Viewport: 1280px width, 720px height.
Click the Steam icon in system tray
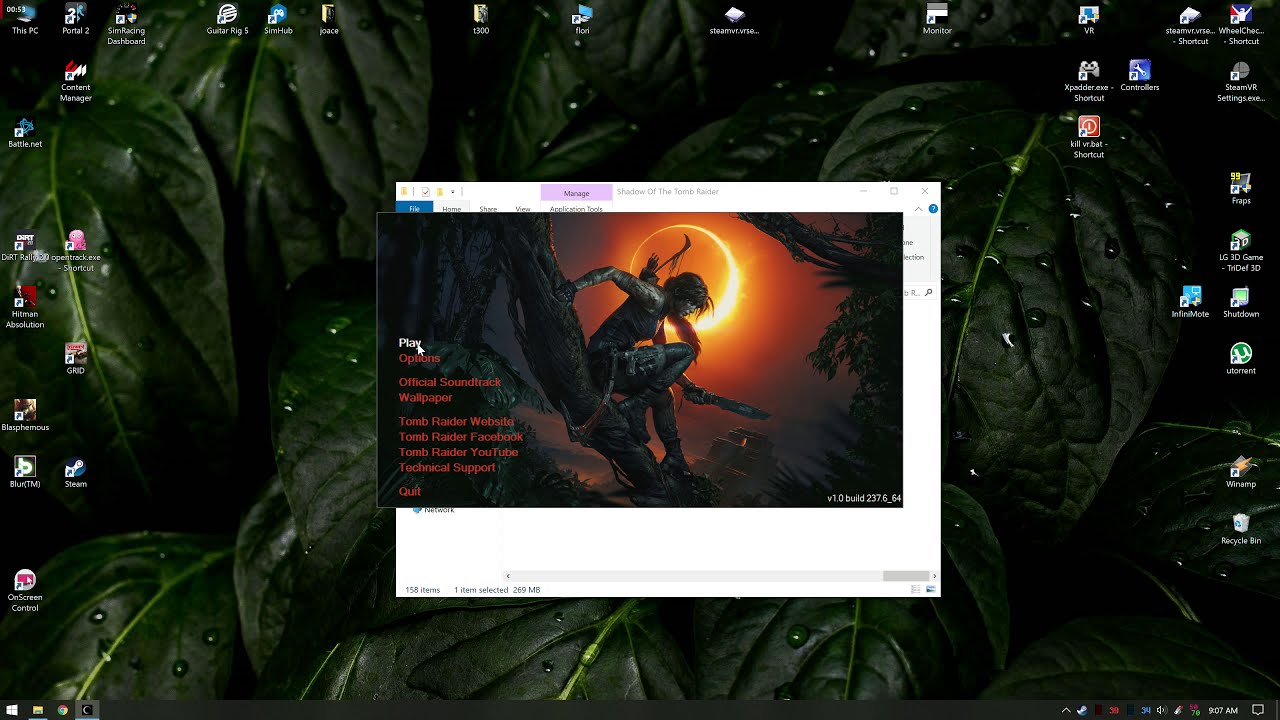[1082, 710]
